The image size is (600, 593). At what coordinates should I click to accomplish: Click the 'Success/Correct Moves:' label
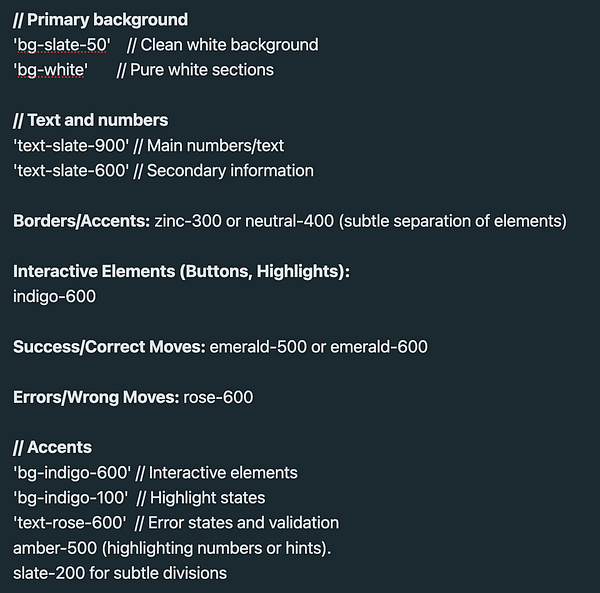(109, 347)
